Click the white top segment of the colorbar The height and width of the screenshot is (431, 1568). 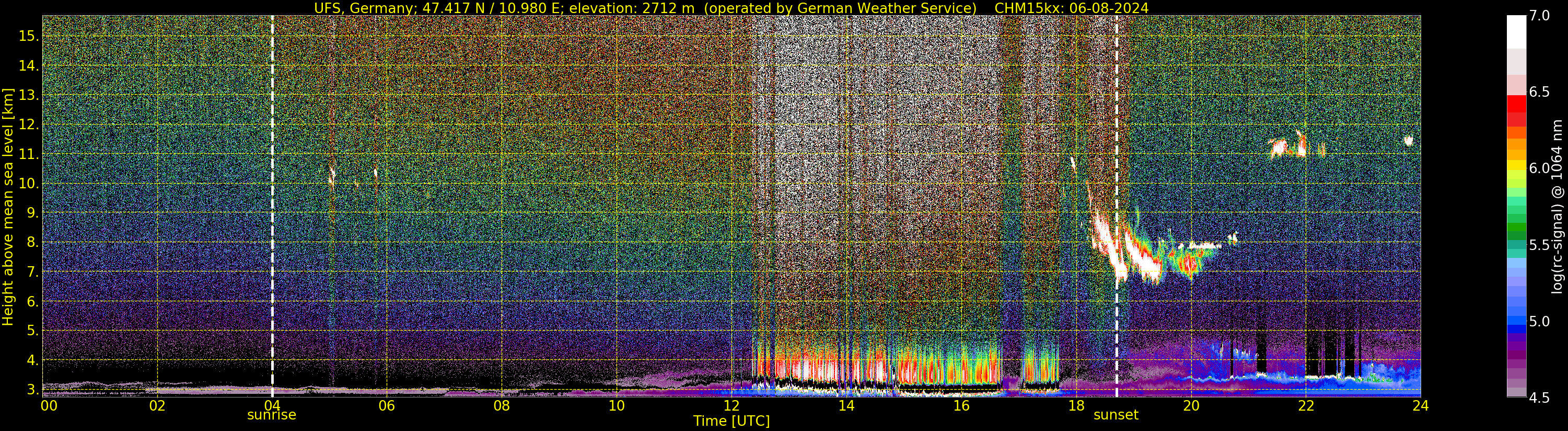pyautogui.click(x=1516, y=32)
